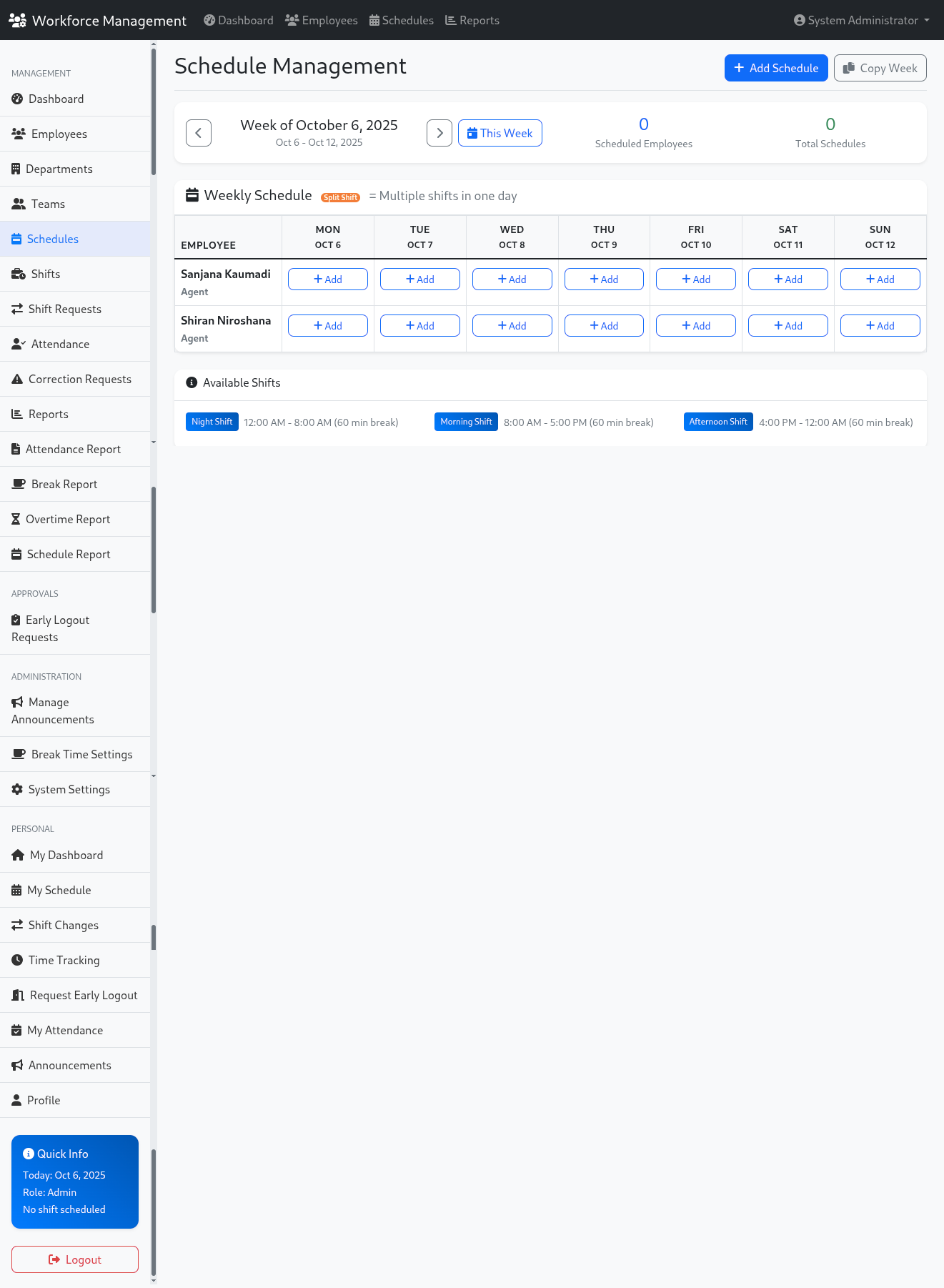
Task: Add Friday Oct 10 shift for Shiran Niroshana
Action: pos(696,325)
